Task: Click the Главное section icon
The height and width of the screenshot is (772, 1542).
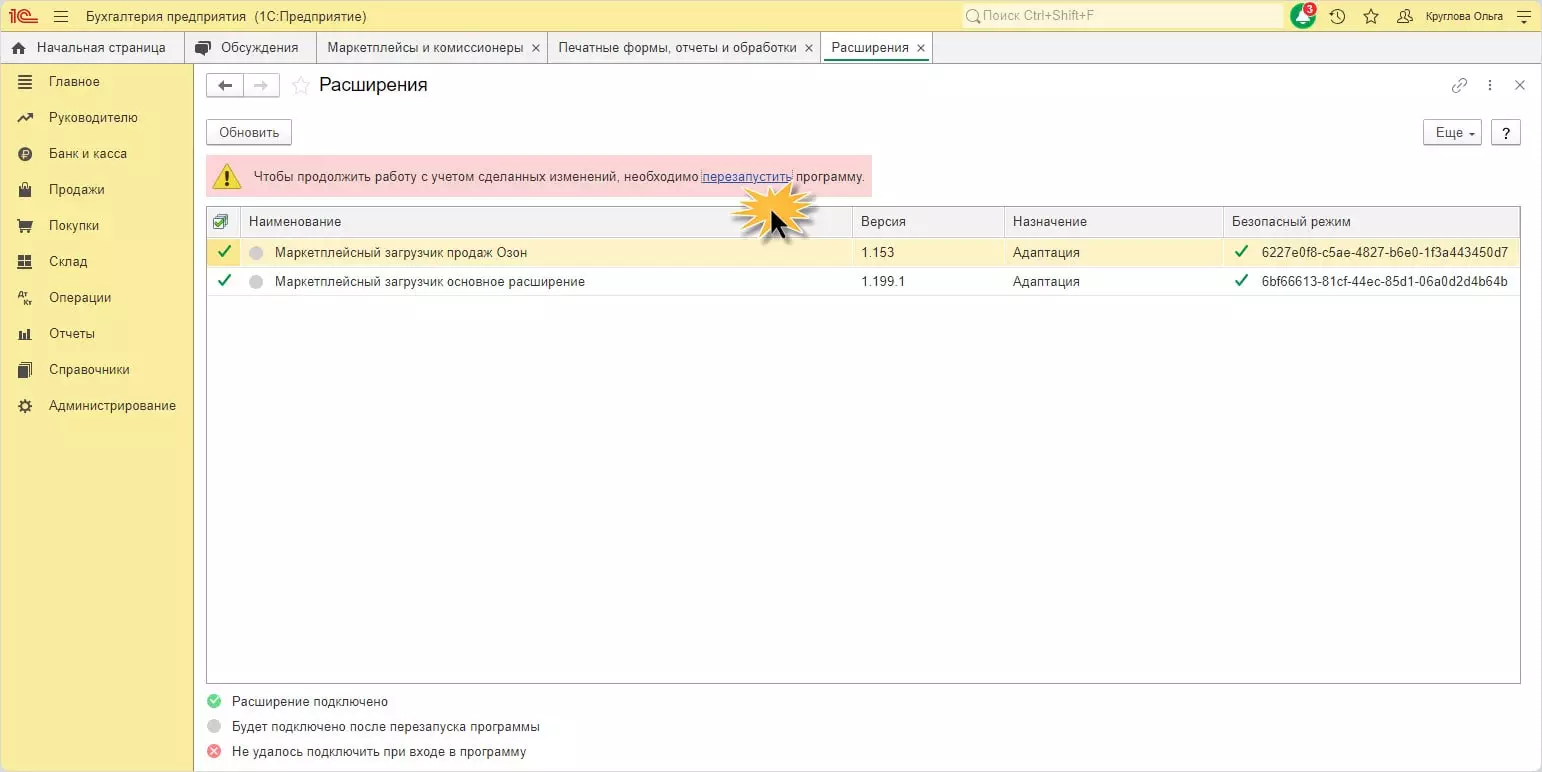Action: 25,82
